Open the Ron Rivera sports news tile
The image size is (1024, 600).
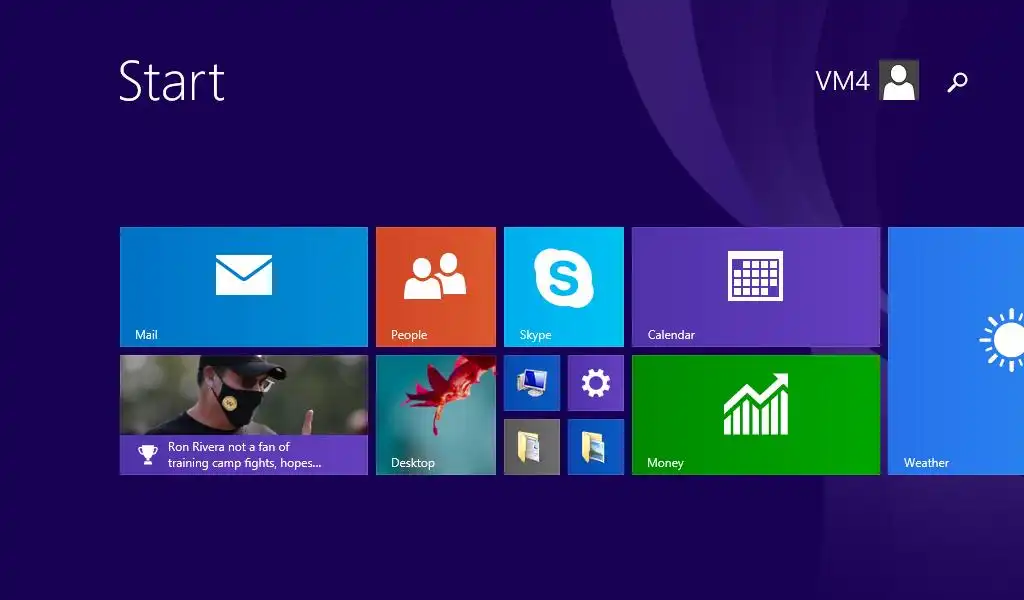click(244, 415)
